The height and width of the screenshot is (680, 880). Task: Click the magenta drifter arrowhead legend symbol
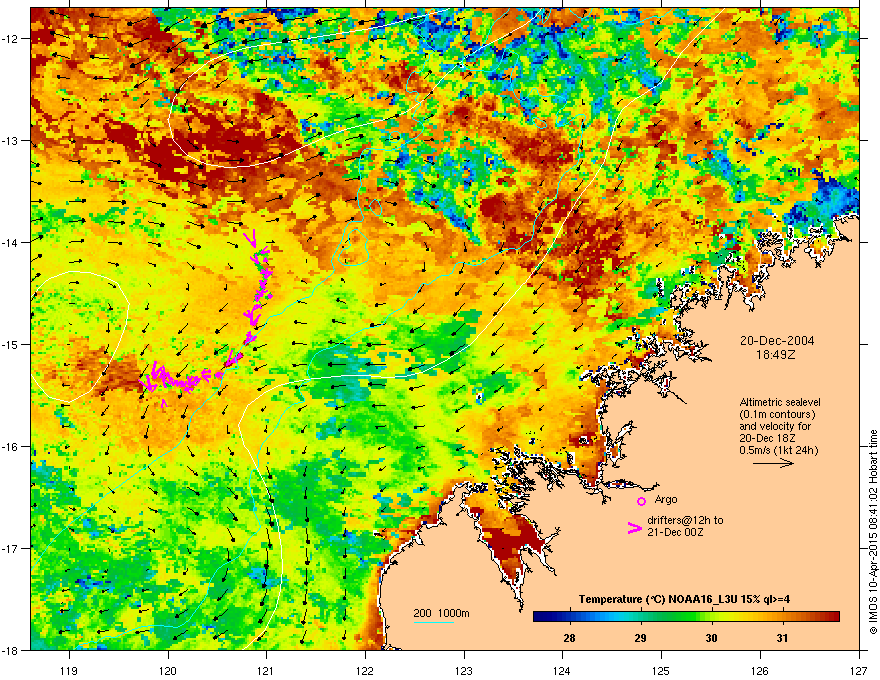[x=634, y=528]
